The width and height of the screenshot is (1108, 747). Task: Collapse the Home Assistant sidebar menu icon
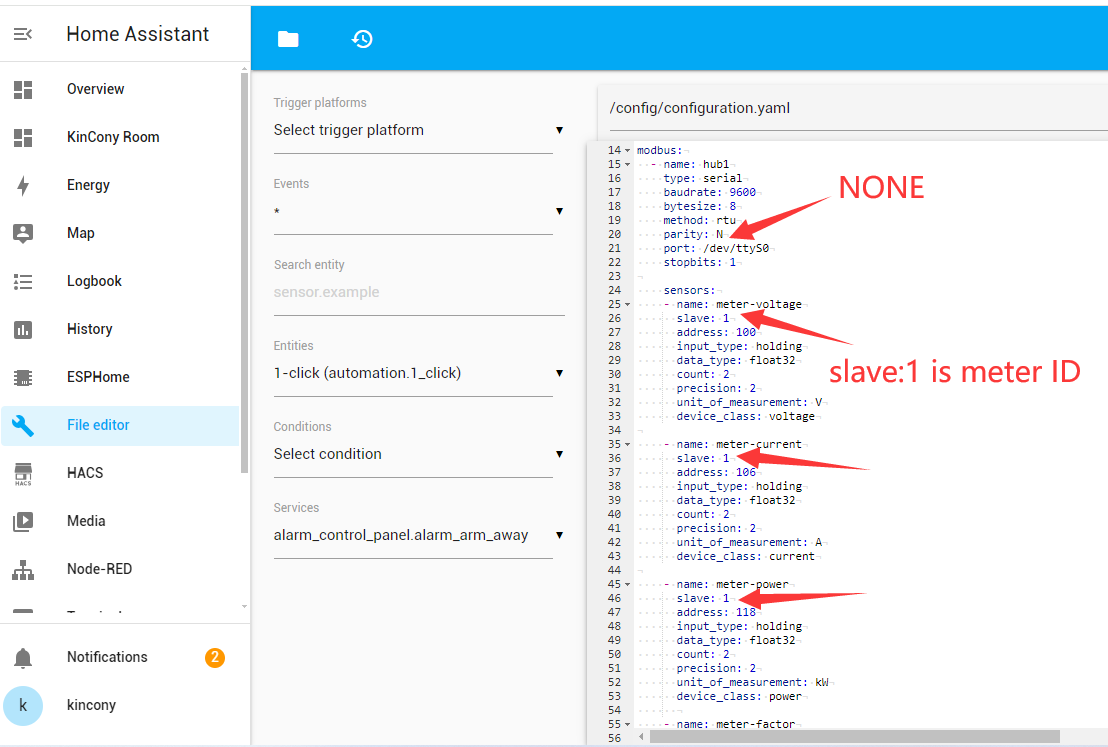(22, 34)
